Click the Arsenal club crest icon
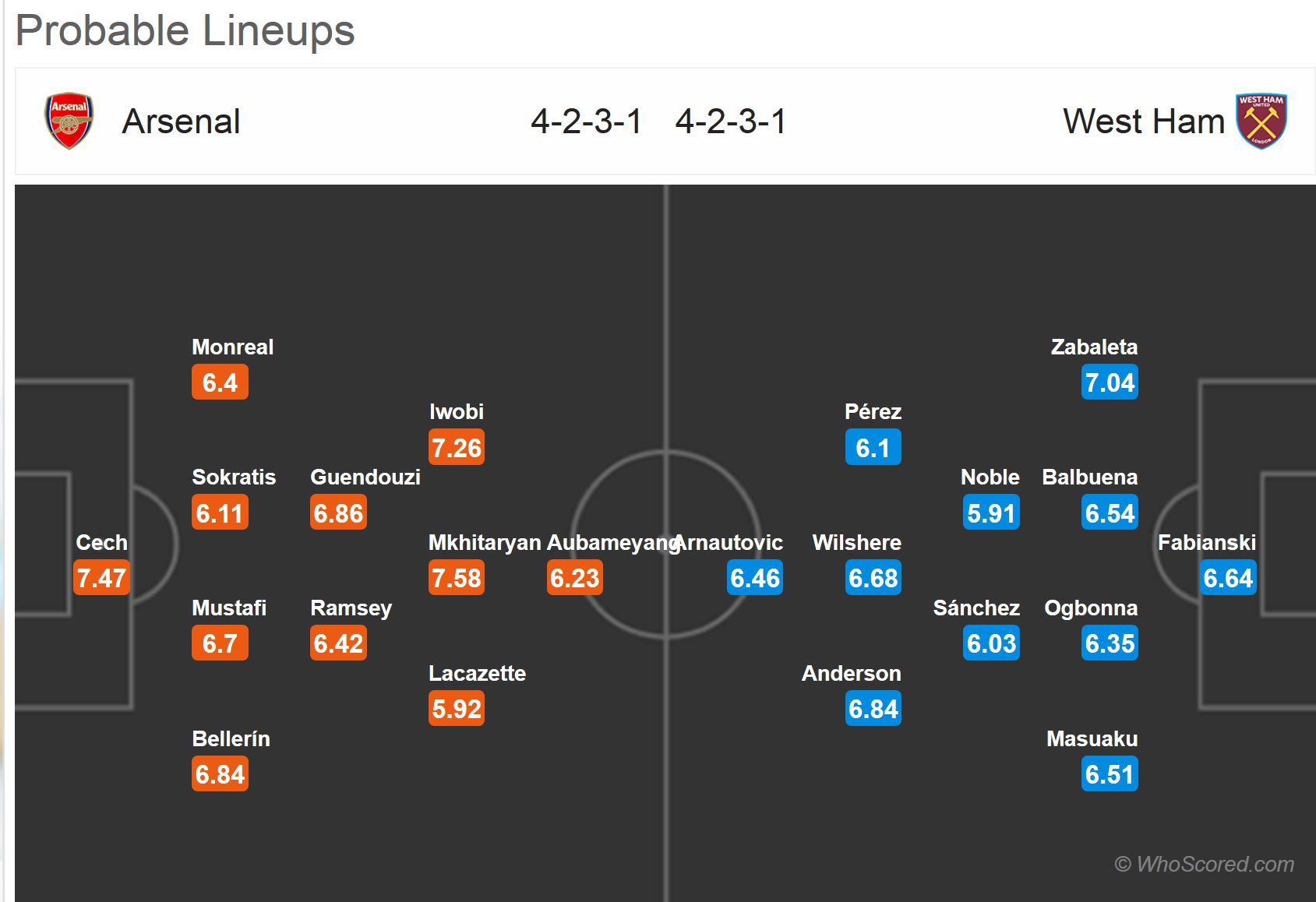Viewport: 1316px width, 902px height. point(69,121)
